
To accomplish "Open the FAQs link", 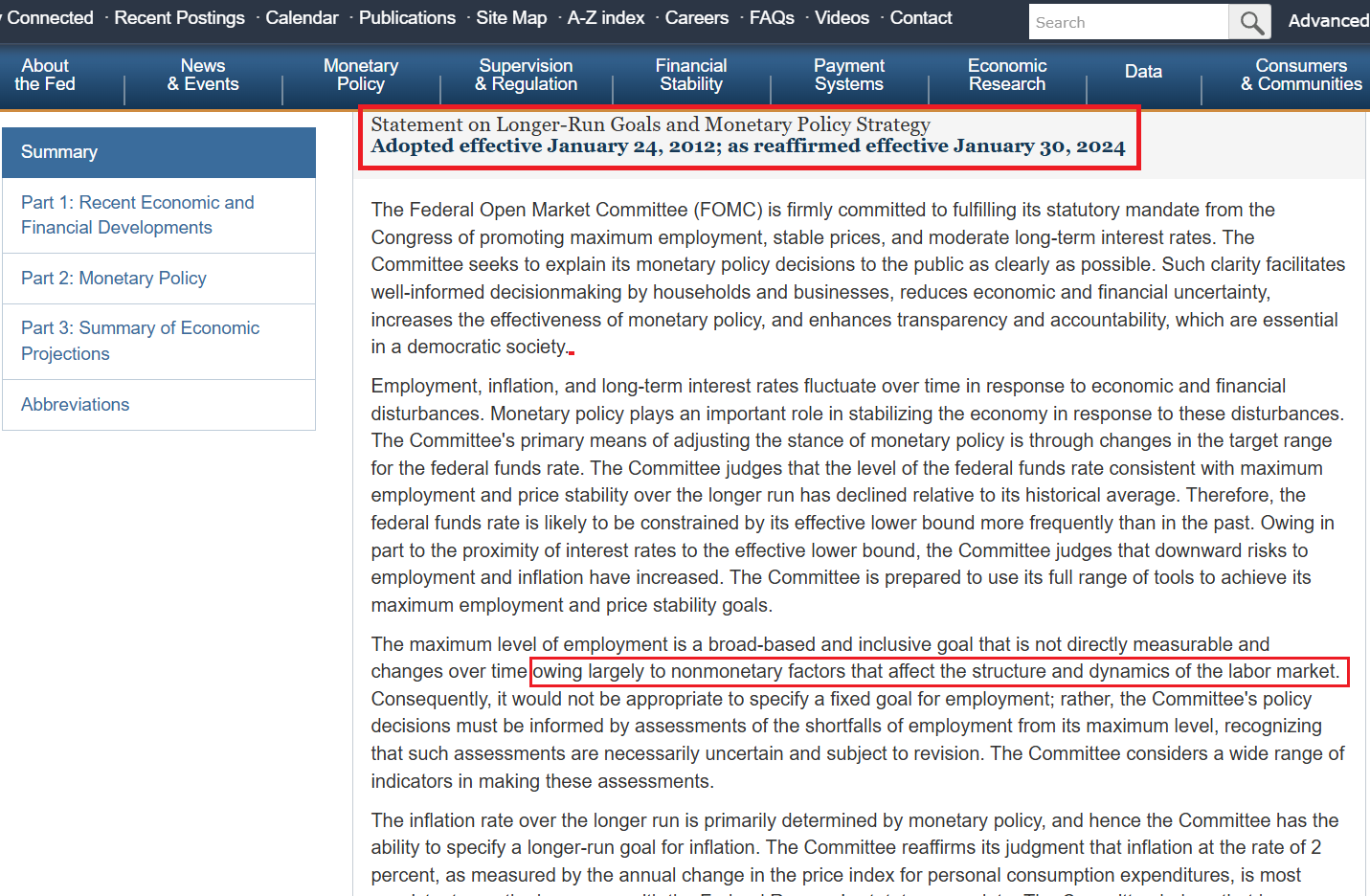I will coord(772,18).
